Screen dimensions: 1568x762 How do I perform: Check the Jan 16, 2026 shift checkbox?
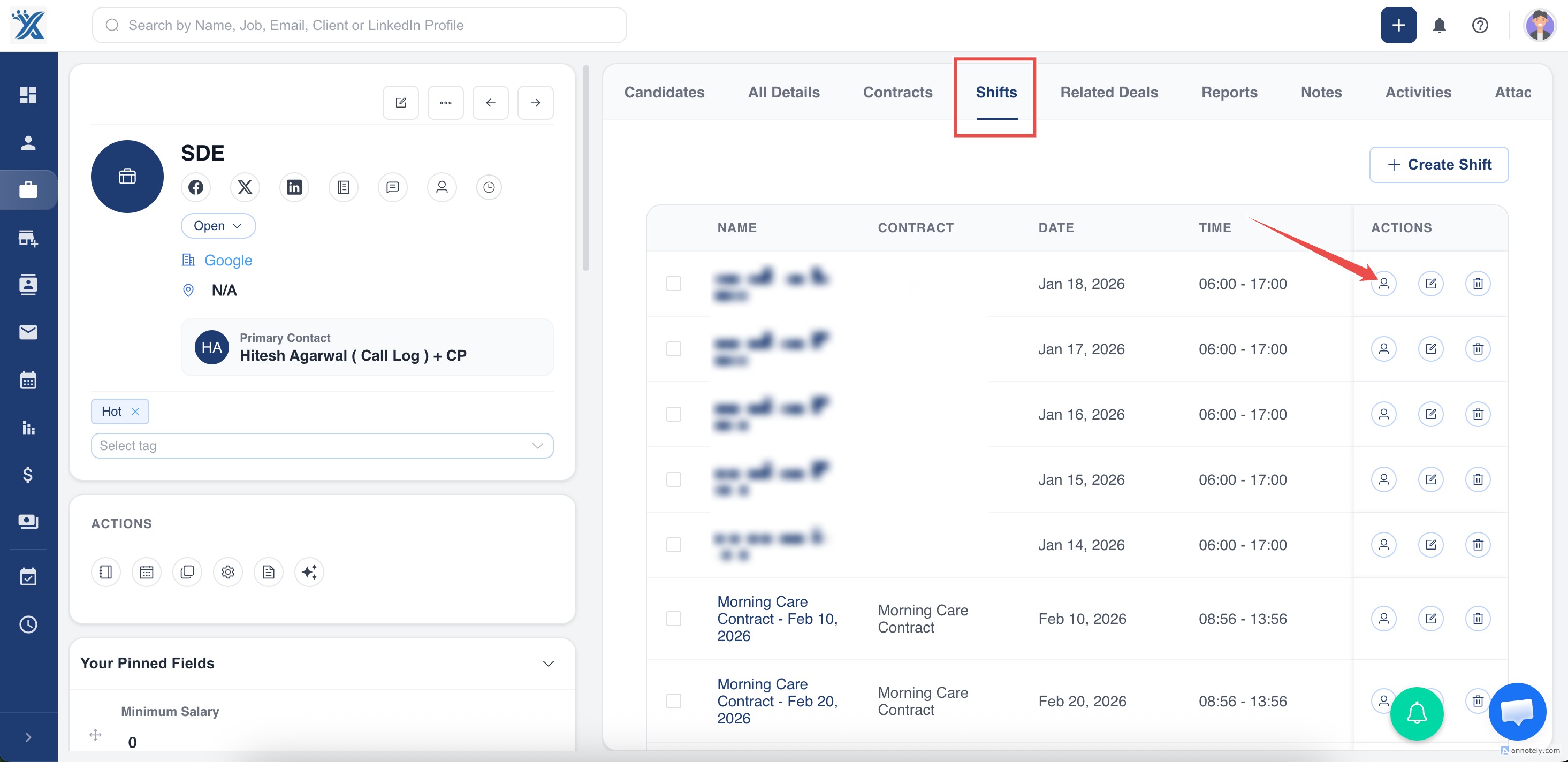[673, 415]
